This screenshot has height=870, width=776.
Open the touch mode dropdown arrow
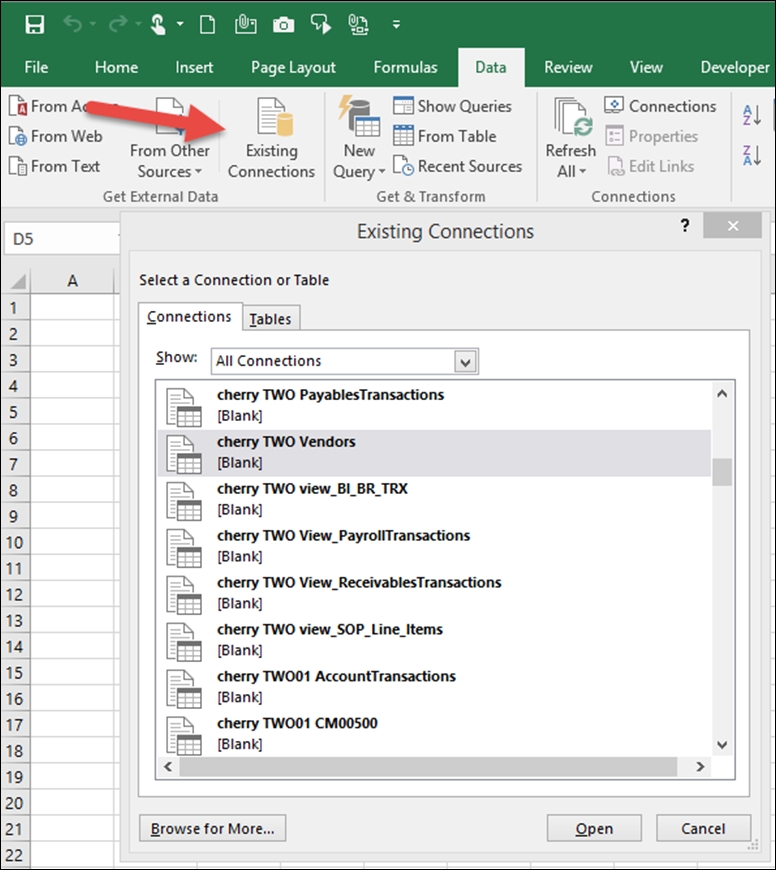pyautogui.click(x=180, y=24)
